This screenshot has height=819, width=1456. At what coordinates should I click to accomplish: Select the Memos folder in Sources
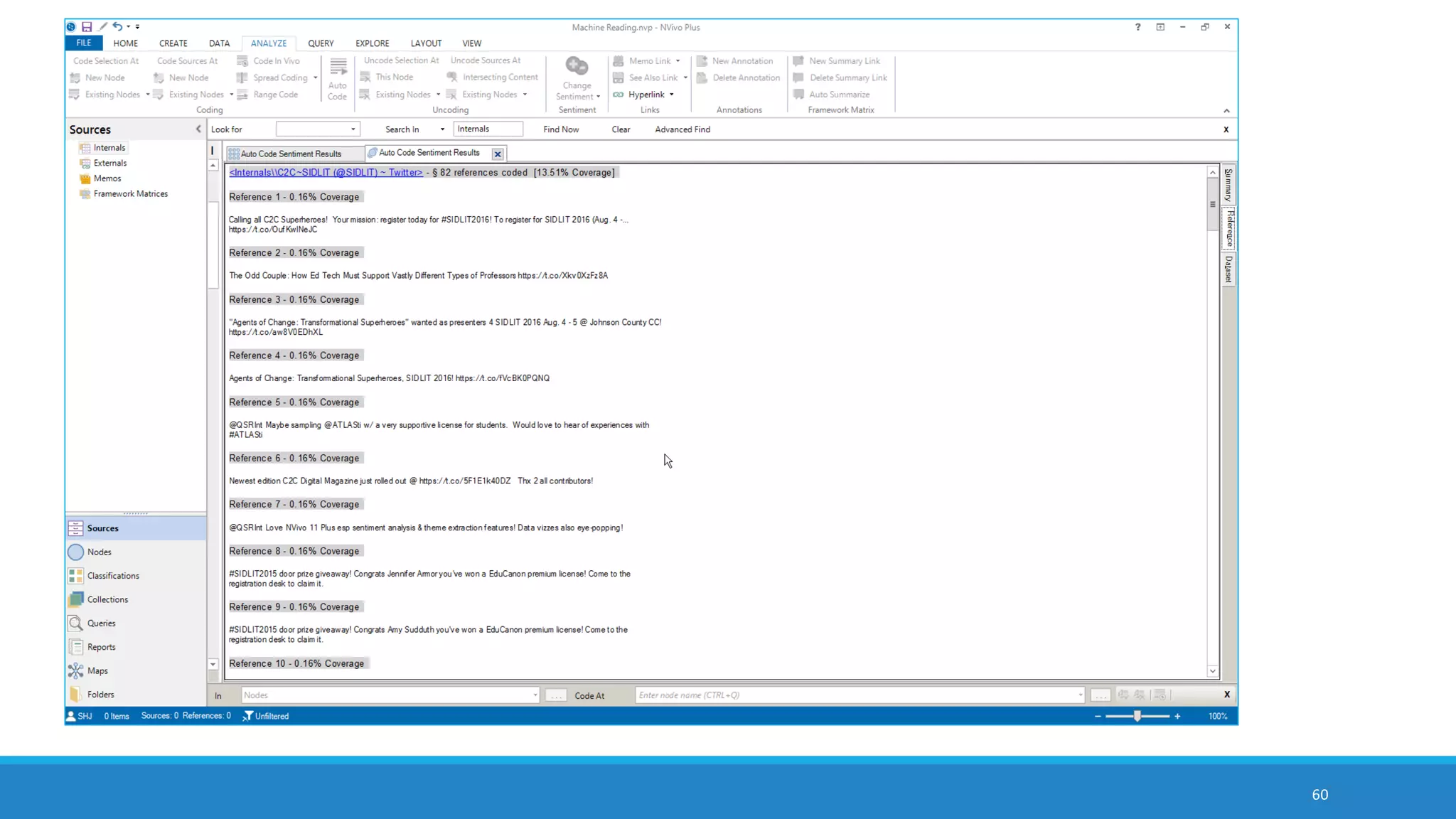click(107, 178)
